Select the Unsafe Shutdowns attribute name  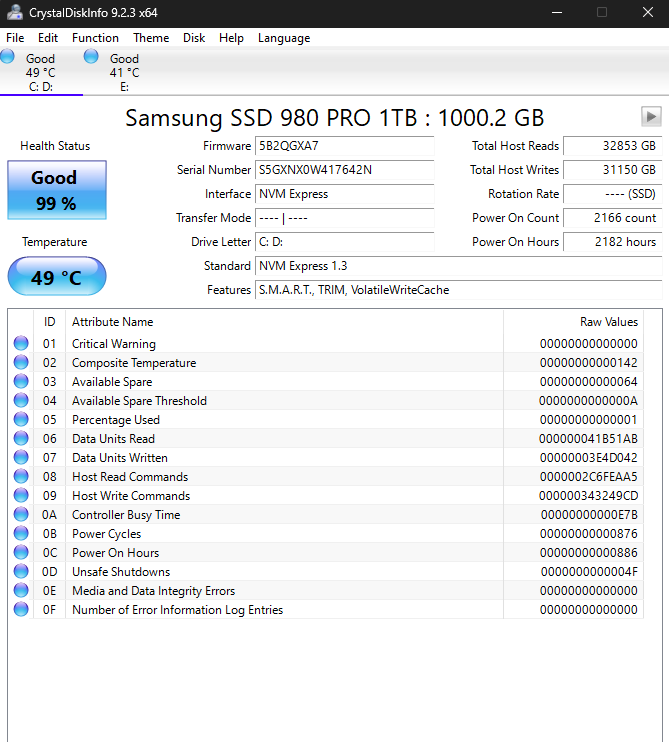point(121,572)
